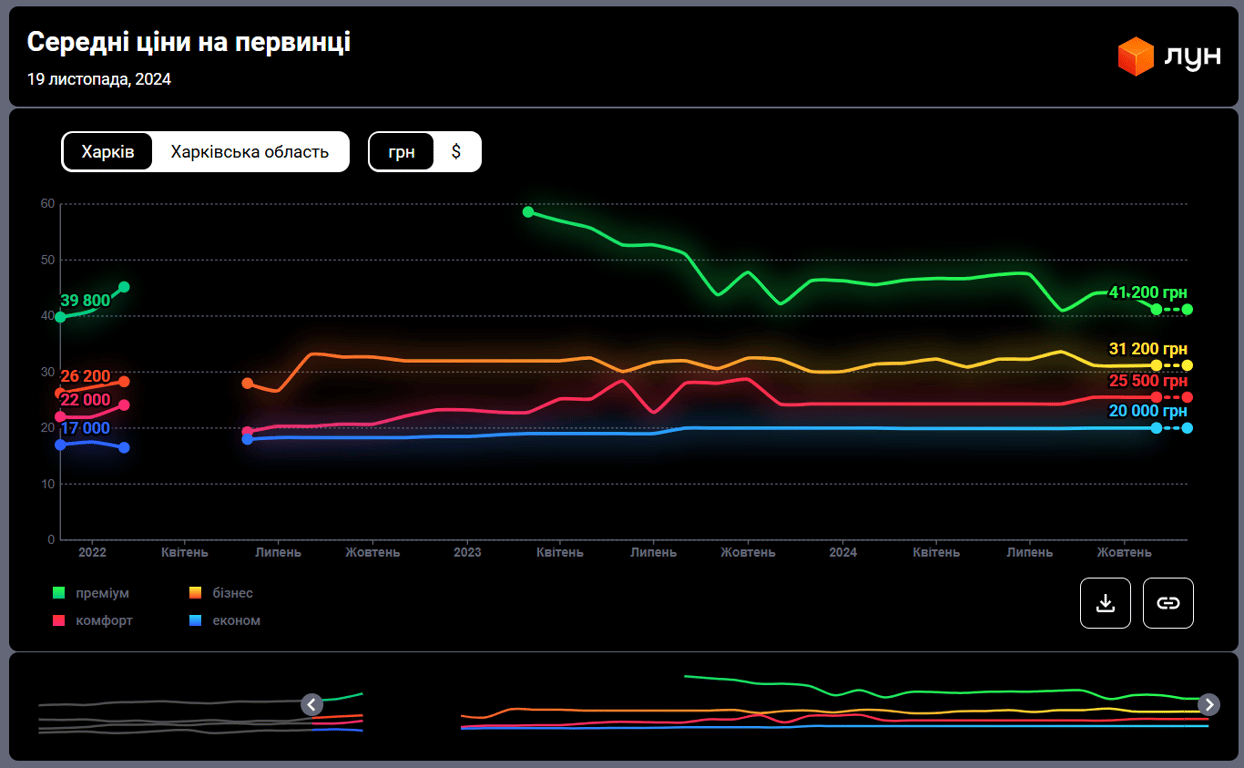Click the copy link icon button

coord(1168,603)
